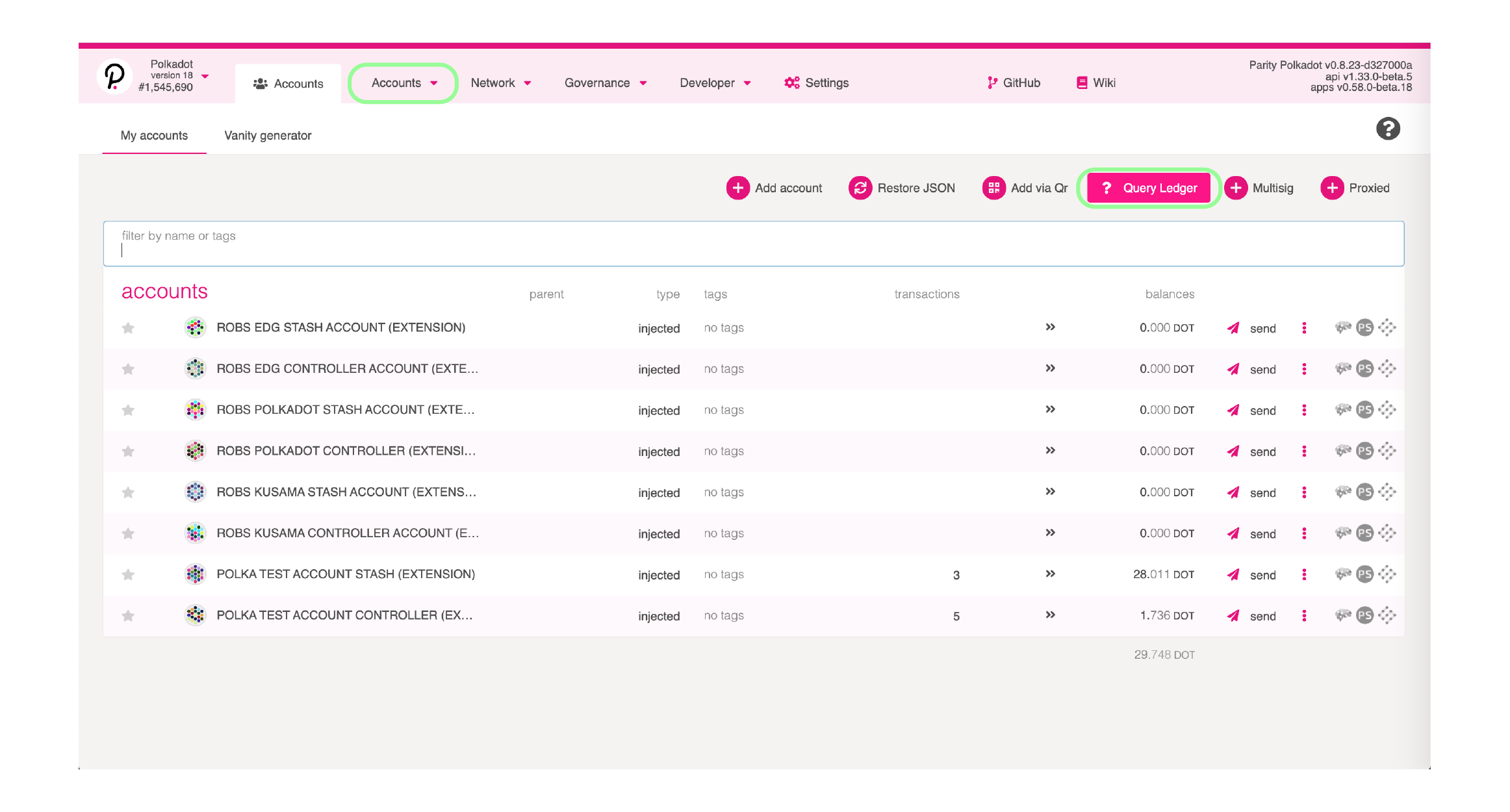Expand the Network dropdown menu
1510x812 pixels.
coord(501,83)
